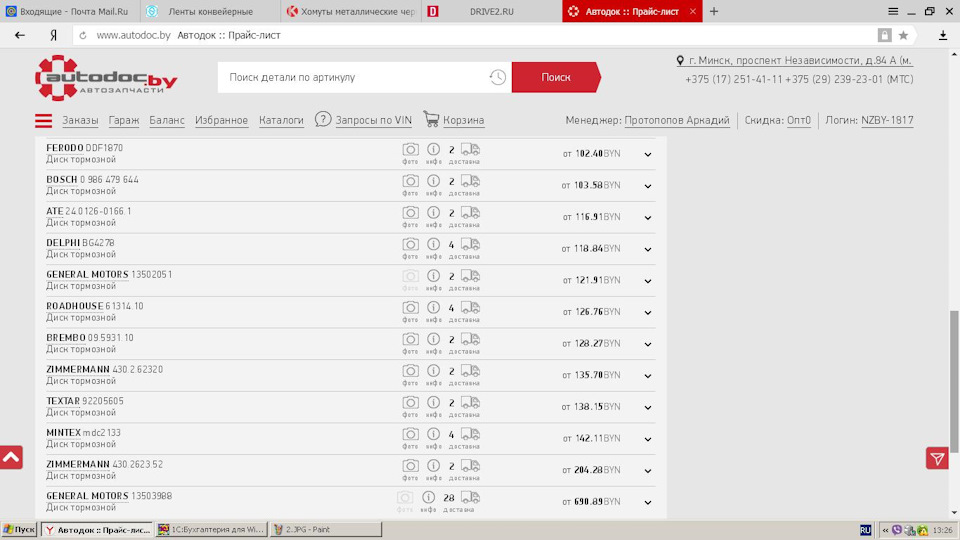Open the Корзина link
Viewport: 960px width, 540px height.
(463, 120)
